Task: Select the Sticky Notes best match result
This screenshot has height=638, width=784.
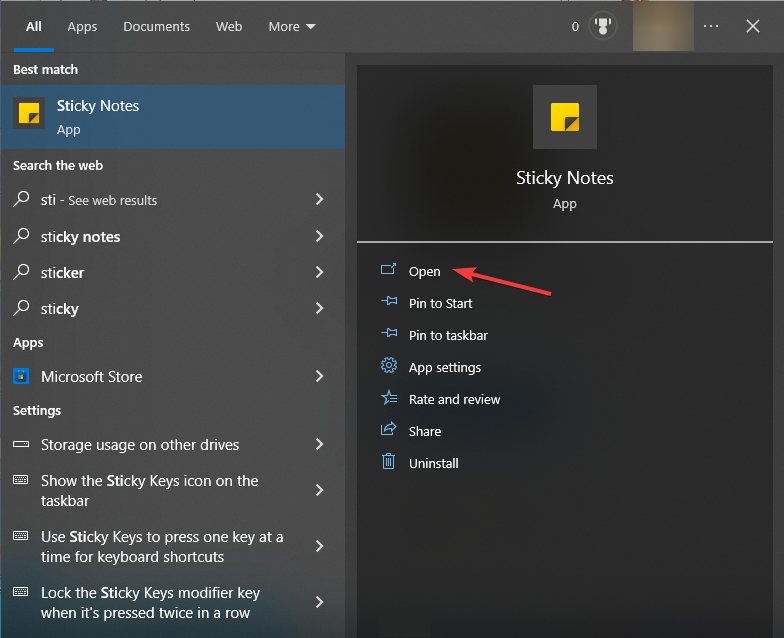Action: coord(172,117)
